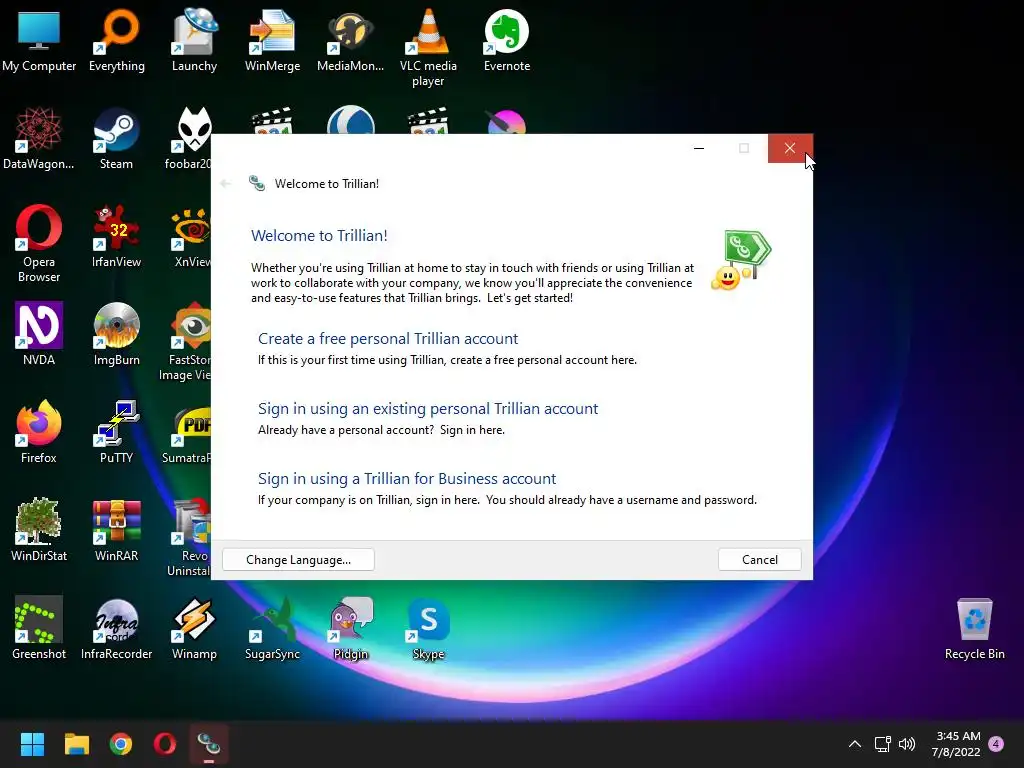This screenshot has height=768, width=1024.
Task: Minimize the Trillian welcome window
Action: click(699, 148)
